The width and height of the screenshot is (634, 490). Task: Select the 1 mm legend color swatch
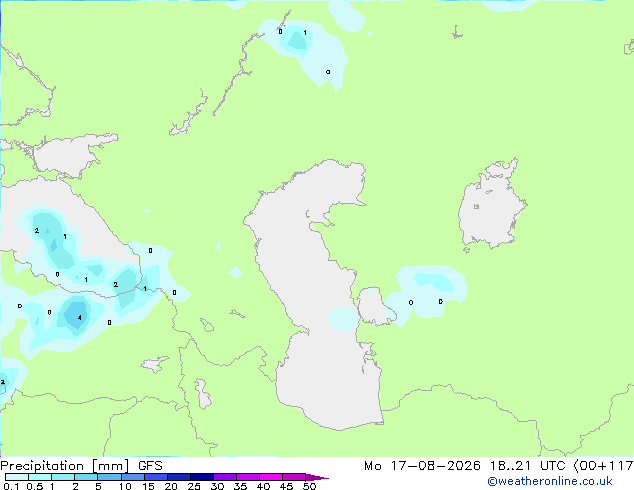63,477
